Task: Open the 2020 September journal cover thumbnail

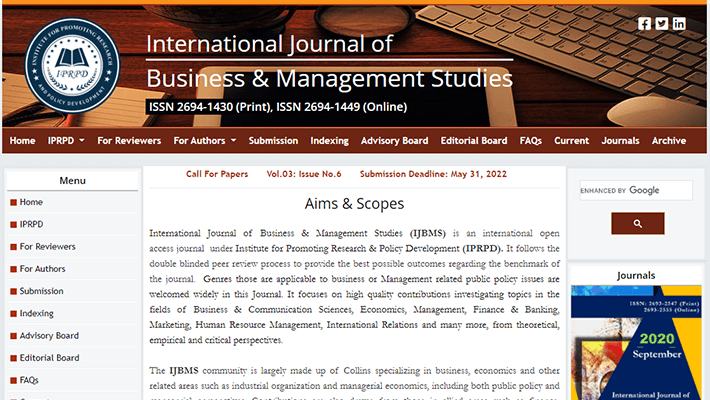Action: click(636, 342)
